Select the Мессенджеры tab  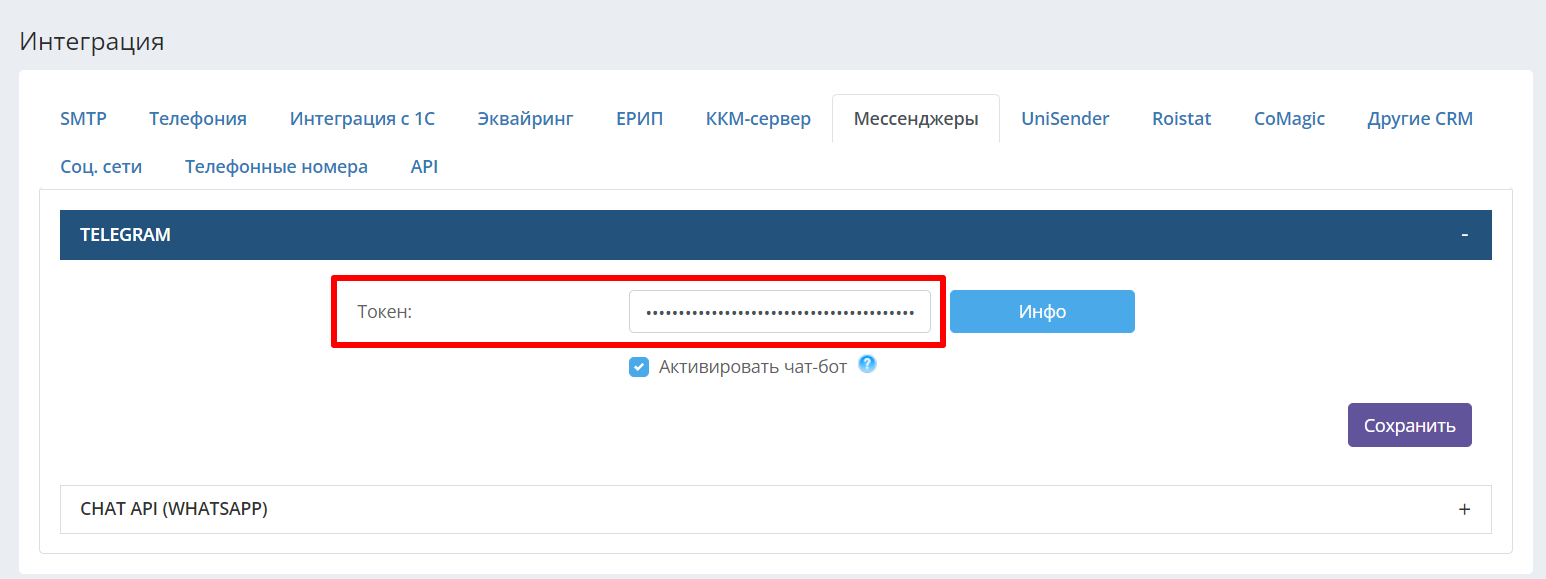pyautogui.click(x=916, y=118)
